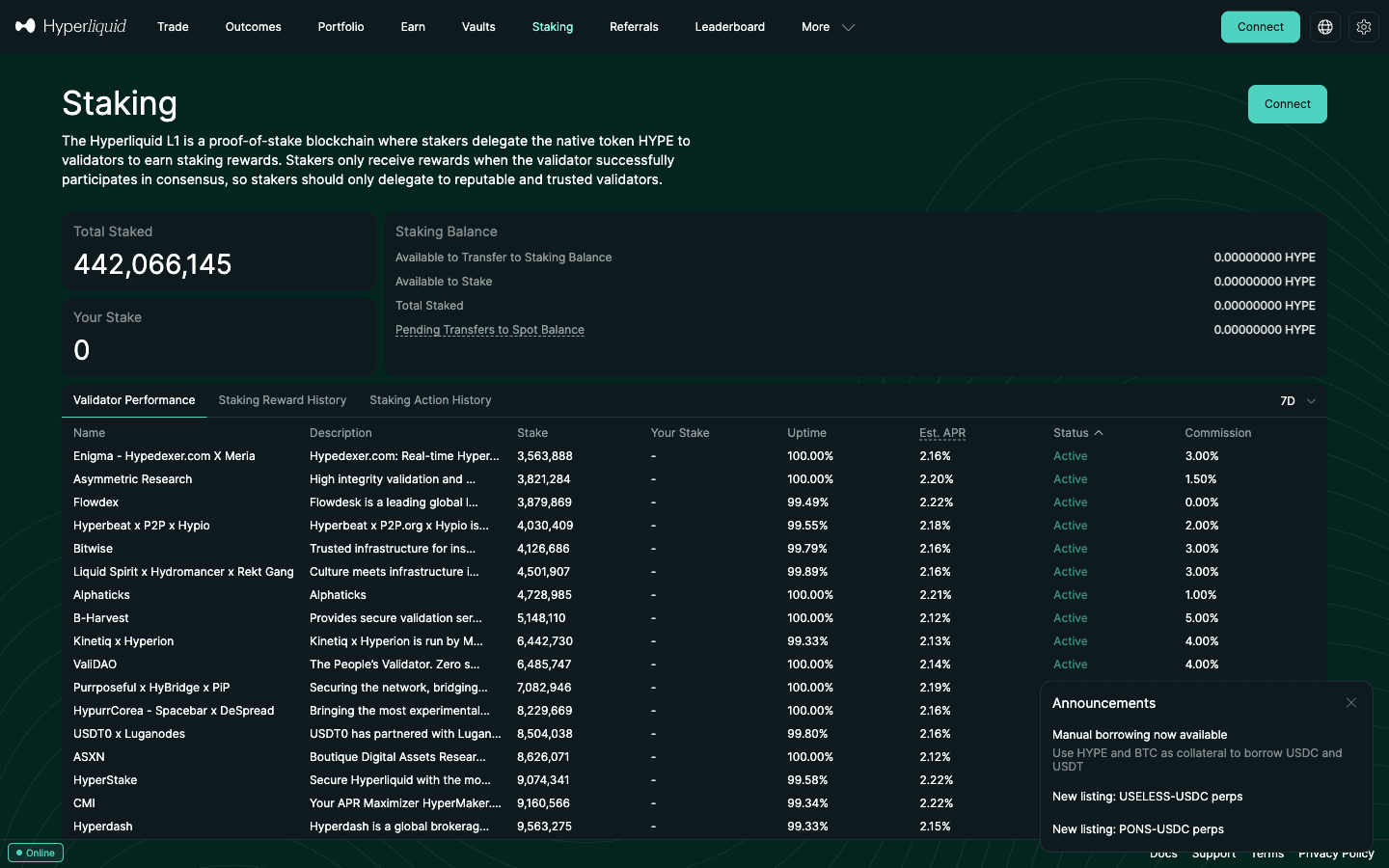Go to Vaults

(x=478, y=27)
